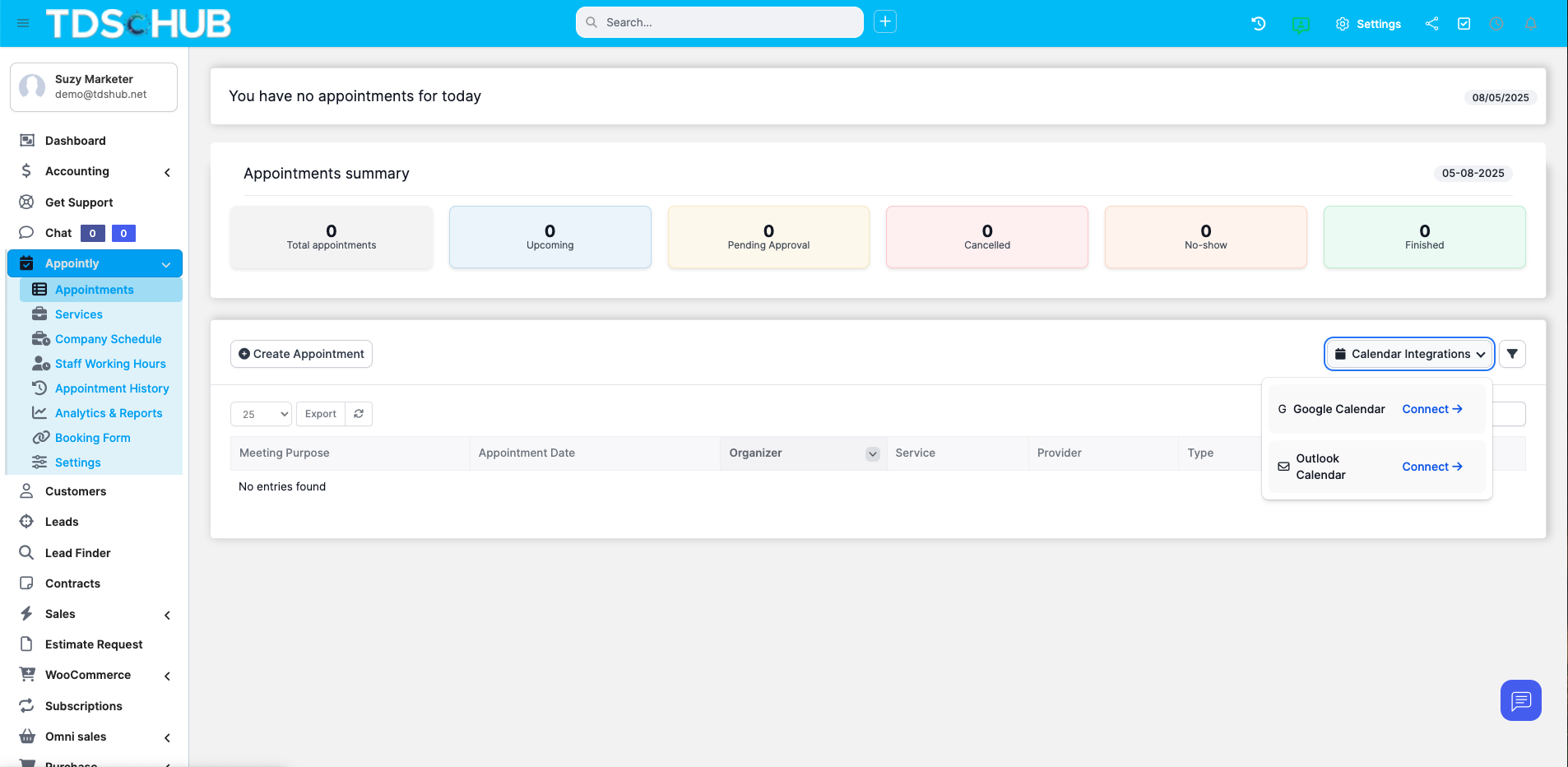Click the Booking Form link icon

pos(40,437)
